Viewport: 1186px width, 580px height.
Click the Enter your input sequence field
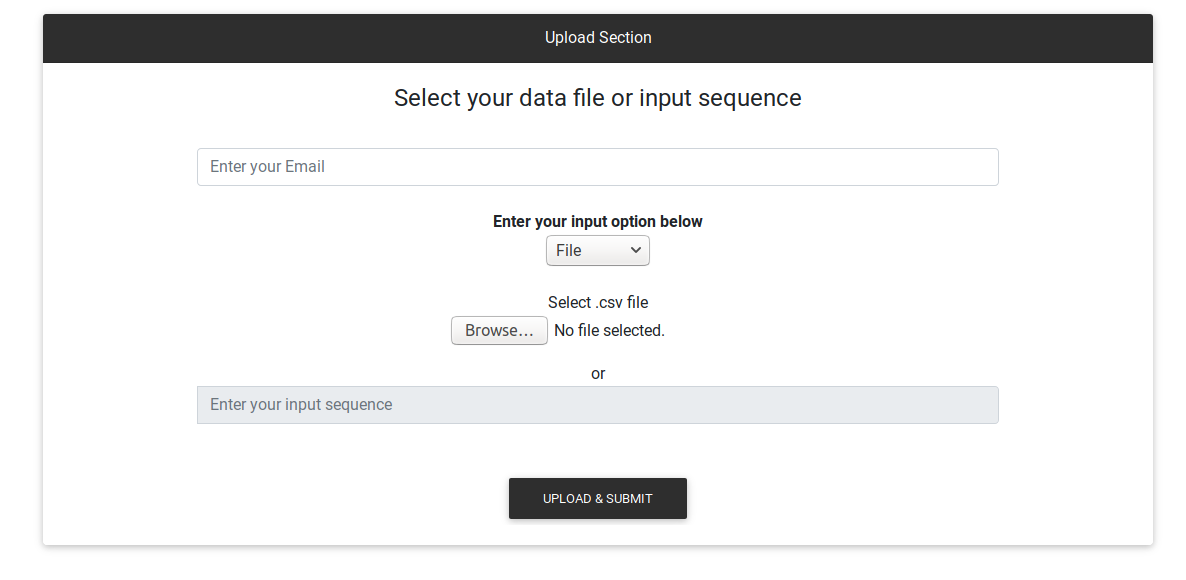click(597, 405)
